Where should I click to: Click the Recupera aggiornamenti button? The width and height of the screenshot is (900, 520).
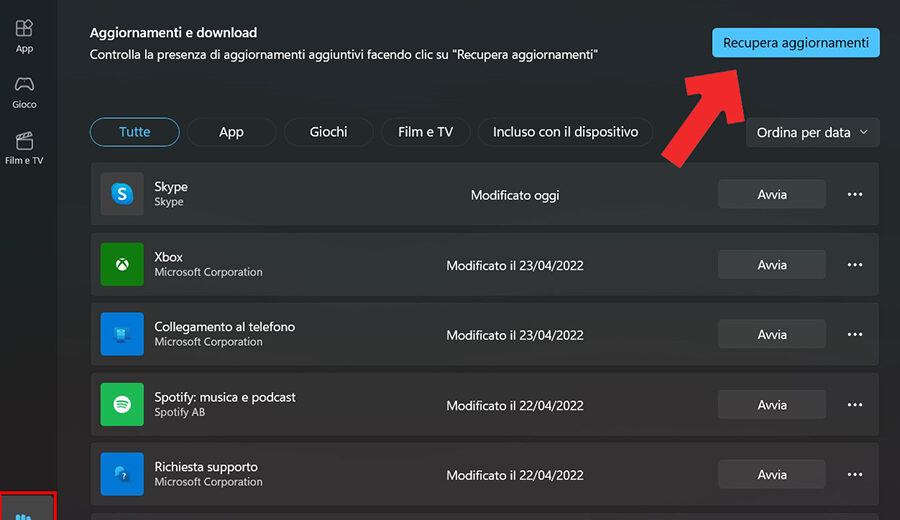coord(795,43)
